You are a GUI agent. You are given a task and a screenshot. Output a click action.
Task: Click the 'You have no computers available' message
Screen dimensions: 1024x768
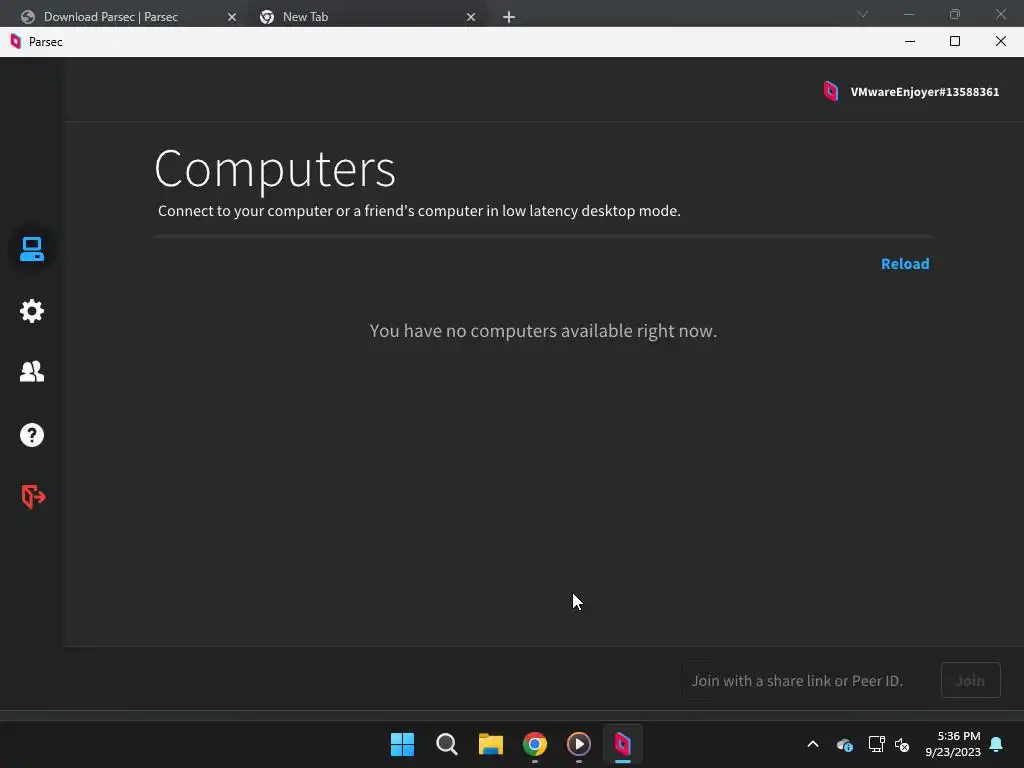tap(543, 331)
